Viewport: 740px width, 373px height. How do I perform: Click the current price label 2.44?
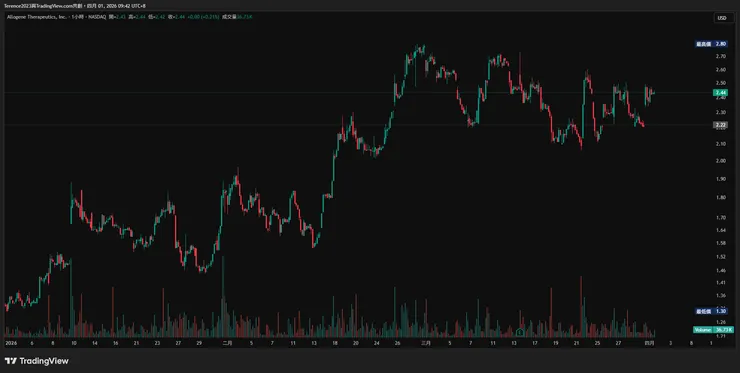(721, 93)
